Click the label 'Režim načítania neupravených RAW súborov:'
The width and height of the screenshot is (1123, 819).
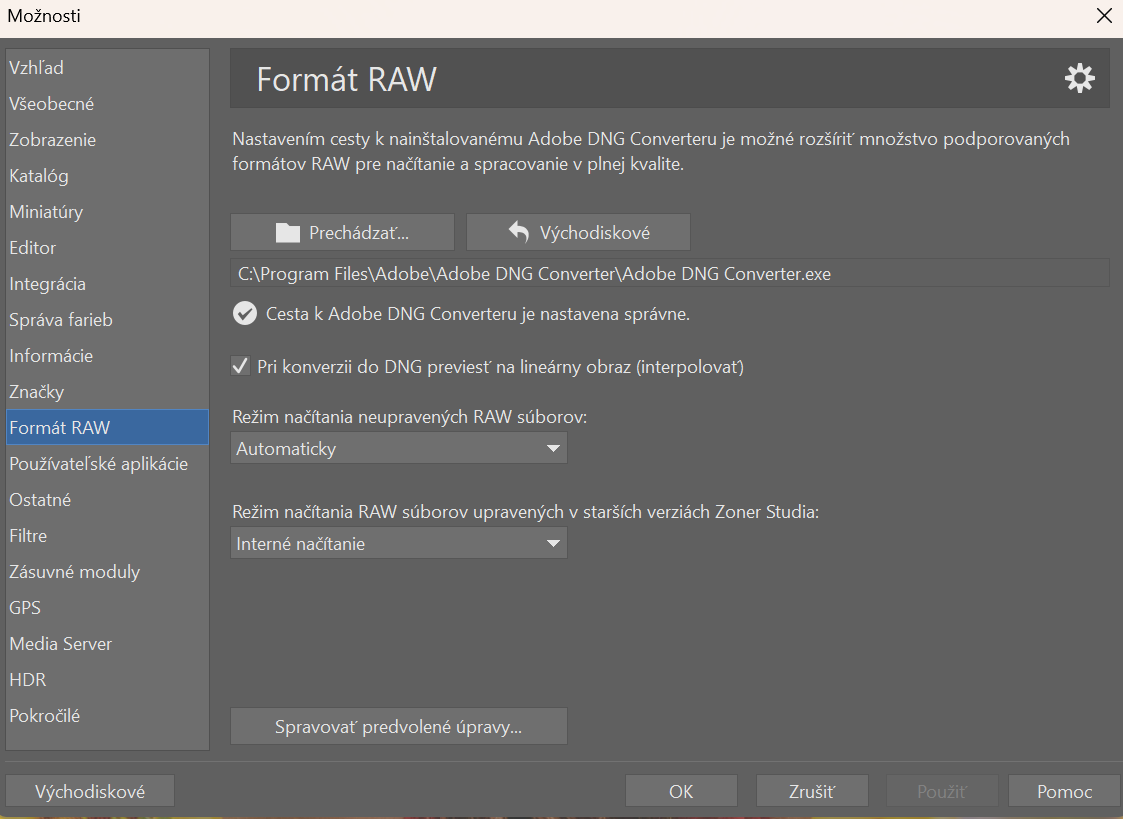tap(410, 417)
